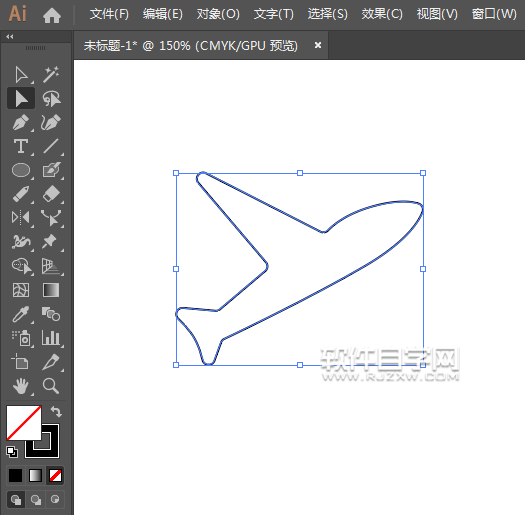Open the 效果(C) menu

(x=382, y=14)
